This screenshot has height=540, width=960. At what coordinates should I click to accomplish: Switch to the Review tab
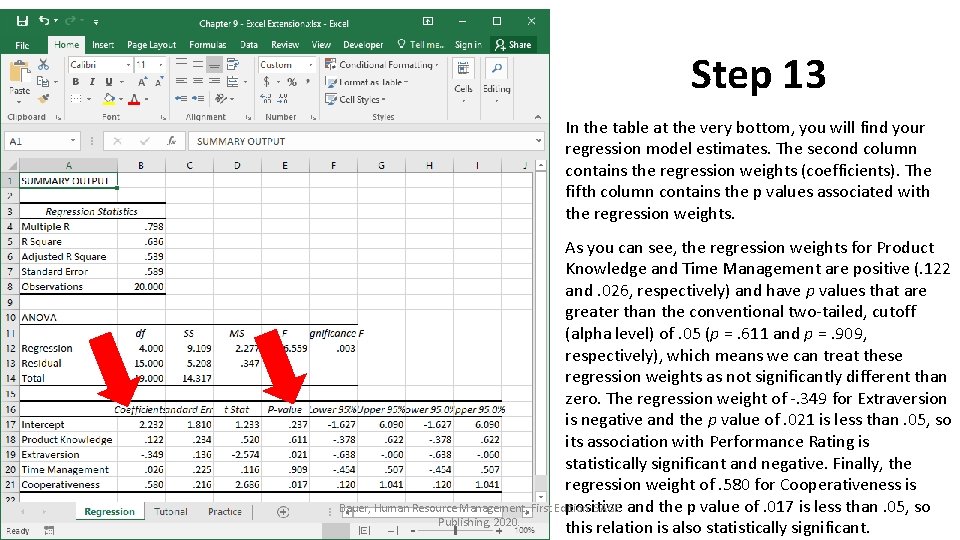coord(285,45)
